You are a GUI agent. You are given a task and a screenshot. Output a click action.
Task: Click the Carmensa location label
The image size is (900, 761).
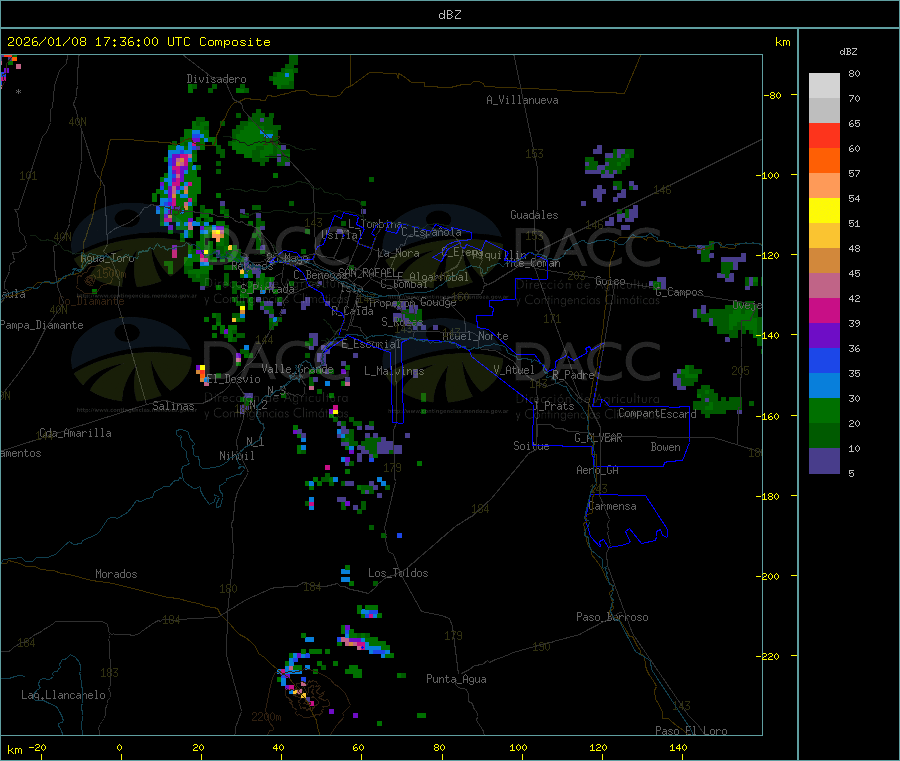pos(612,506)
